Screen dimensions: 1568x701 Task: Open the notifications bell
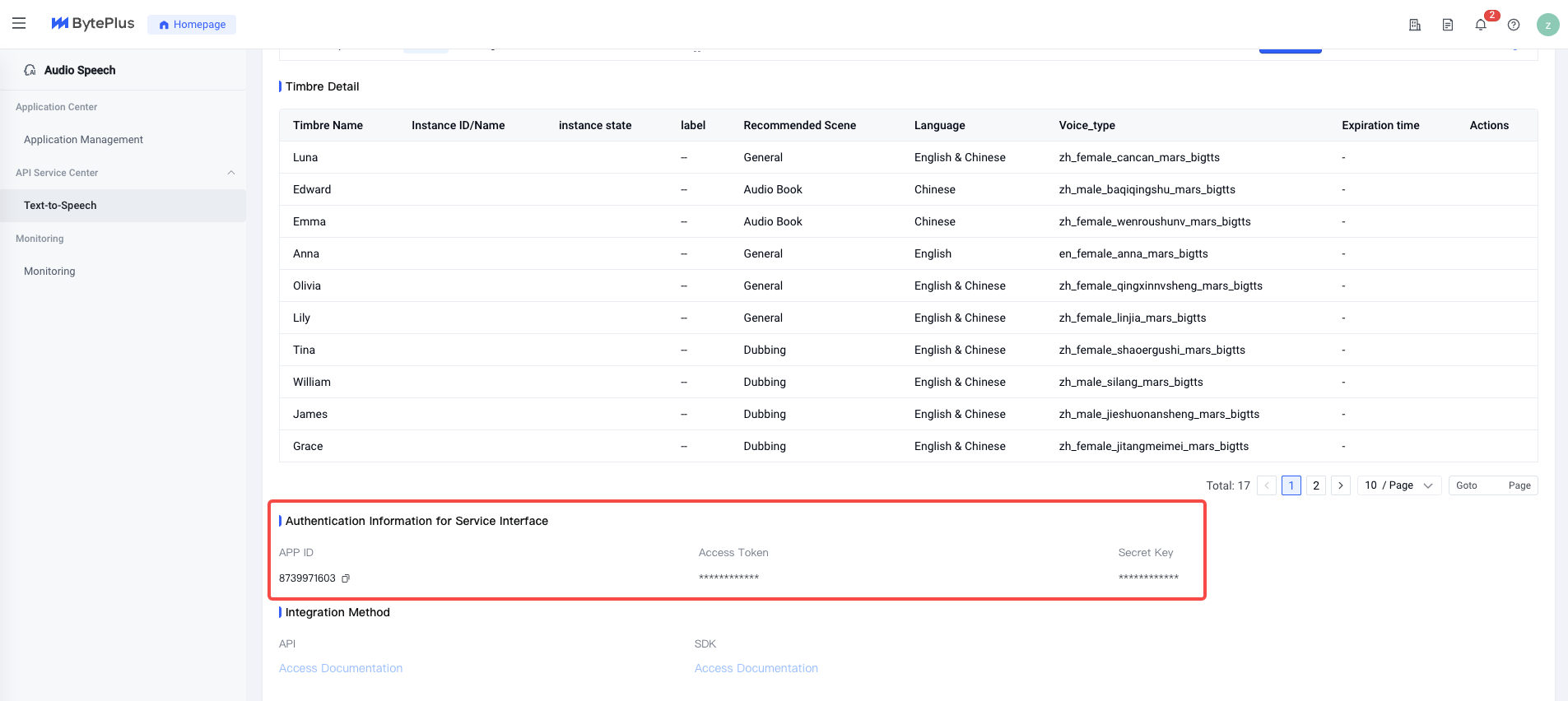tap(1481, 25)
